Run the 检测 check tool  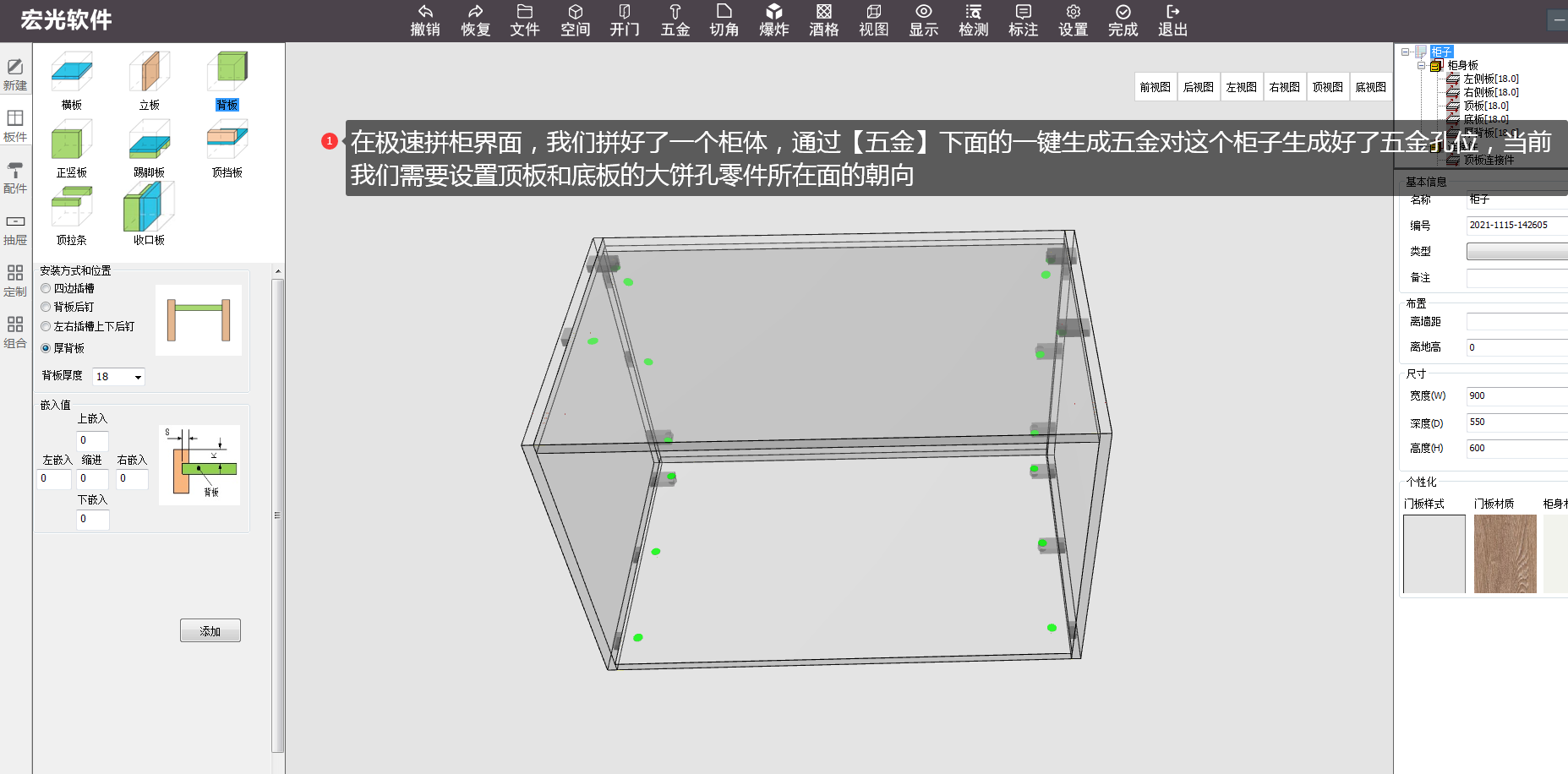tap(974, 20)
